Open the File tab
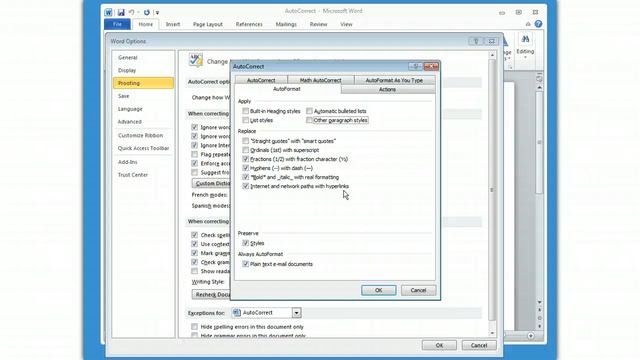This screenshot has width=640, height=360. (x=118, y=24)
